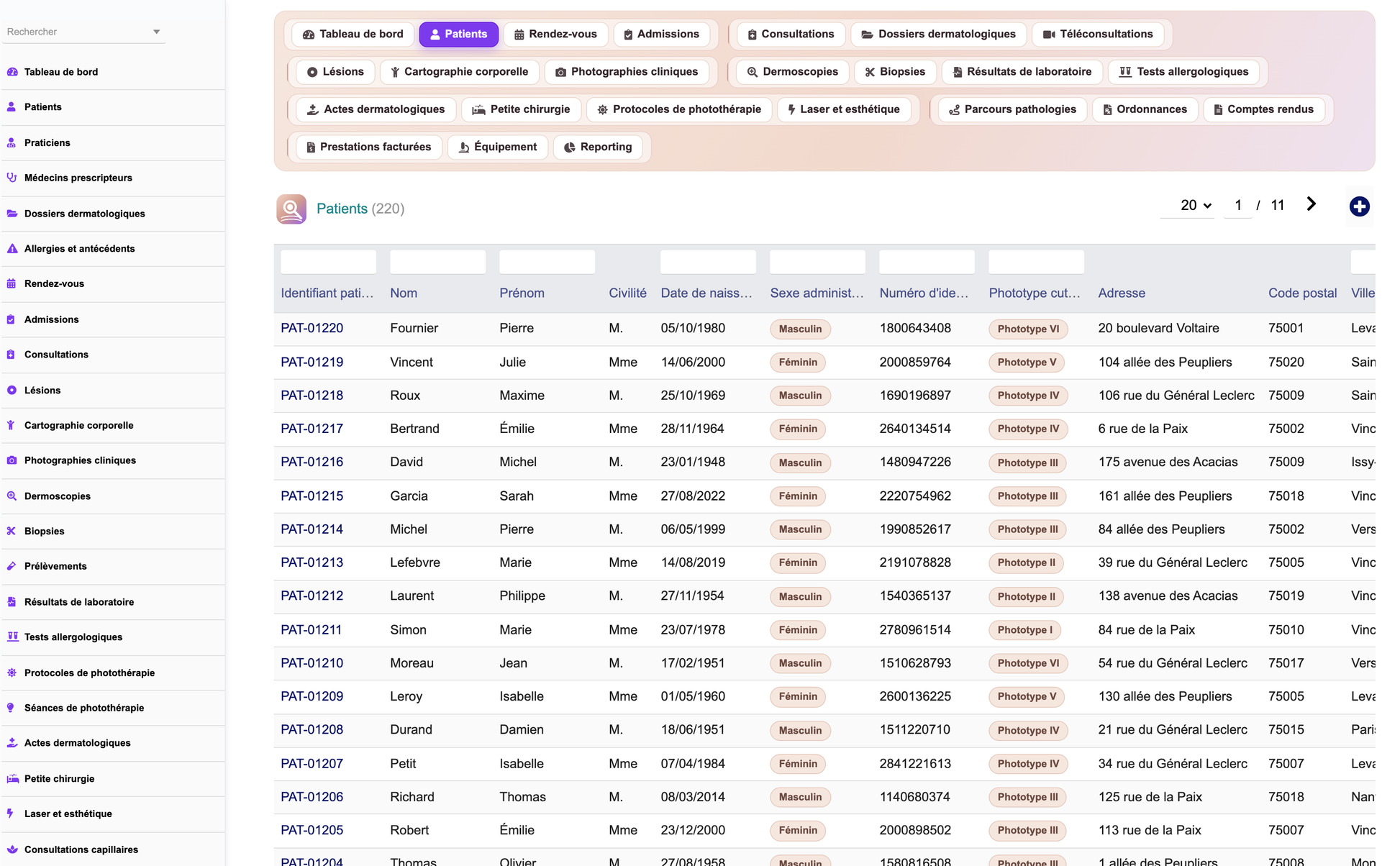Screen dimensions: 1400x866
Task: Click the Phototype cutané filter field
Action: click(x=1036, y=262)
